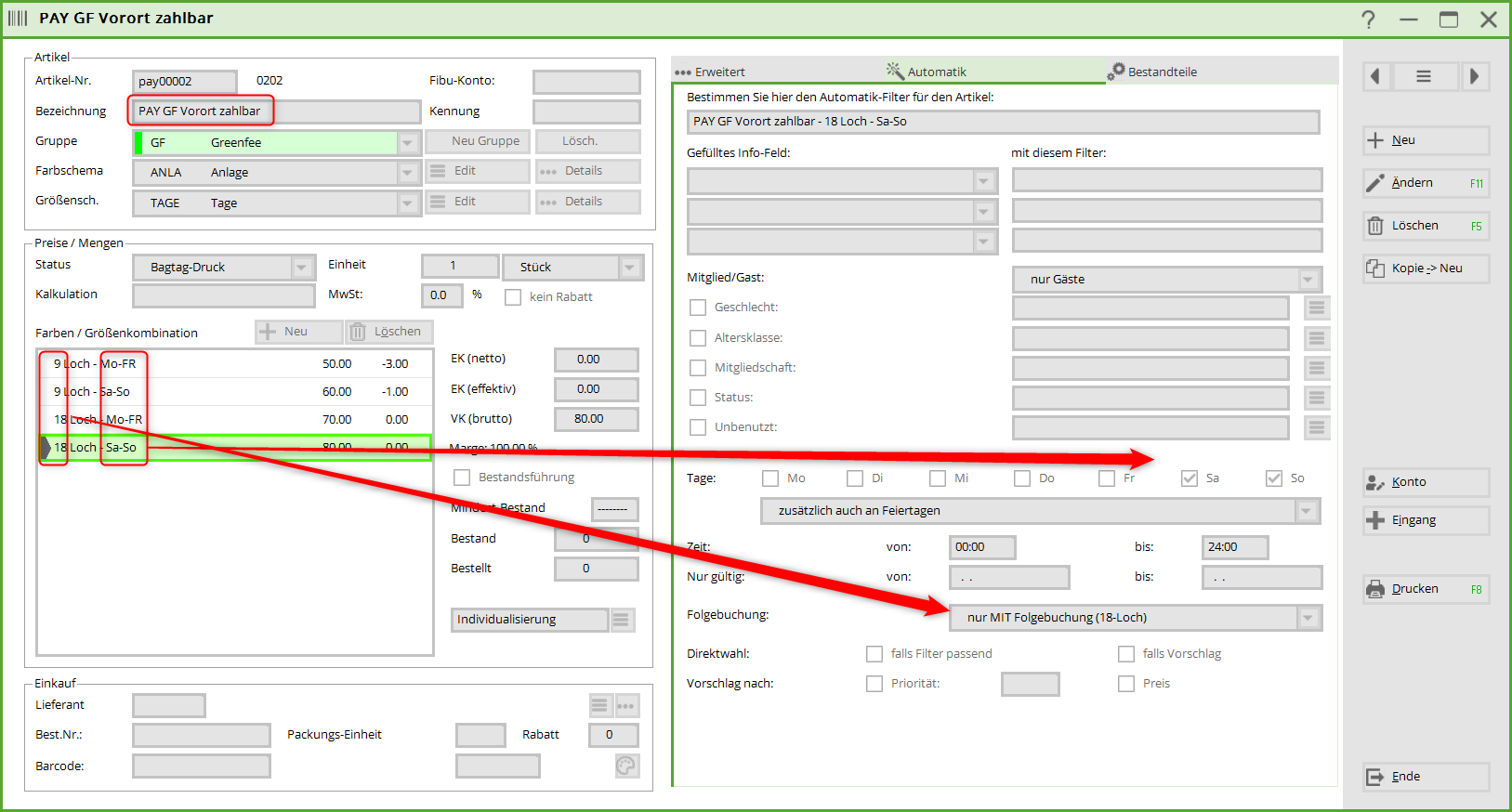Click the previous record arrow icon
Image resolution: width=1512 pixels, height=812 pixels.
pyautogui.click(x=1375, y=76)
